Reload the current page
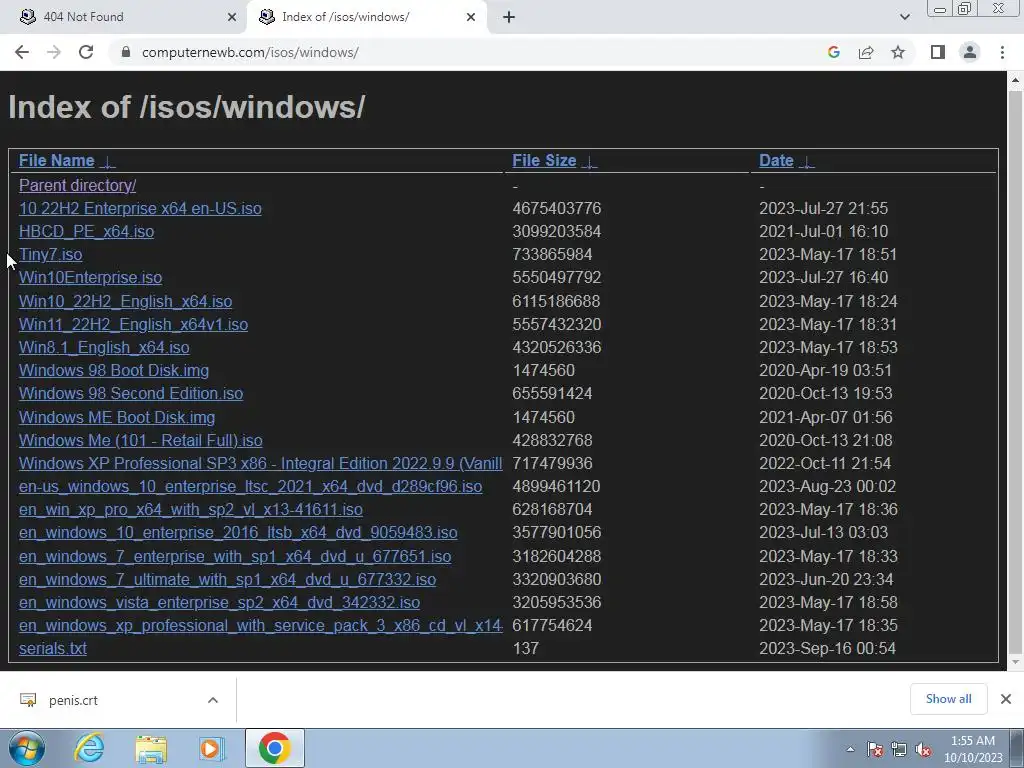 tap(86, 52)
